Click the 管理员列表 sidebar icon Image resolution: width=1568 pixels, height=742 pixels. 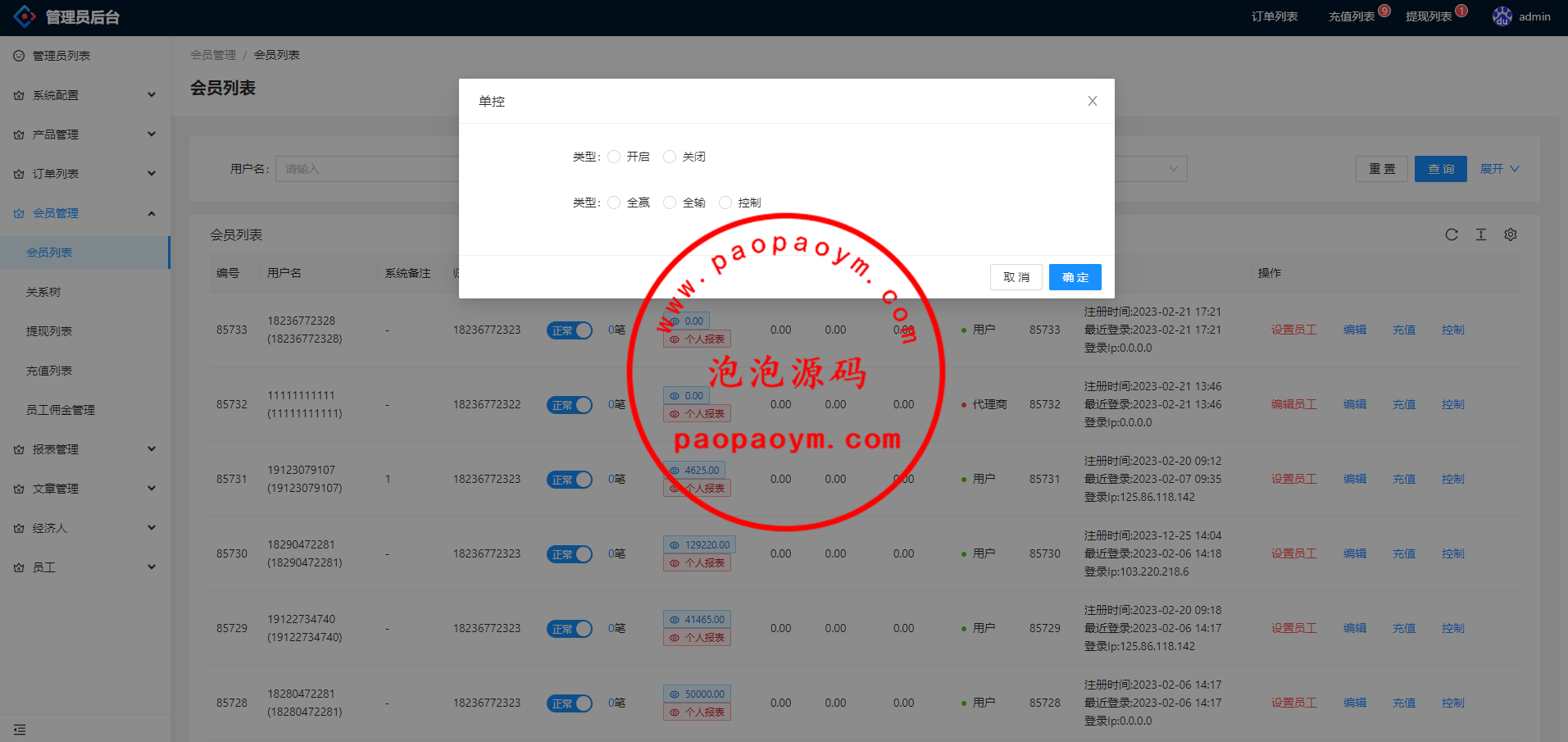[19, 56]
